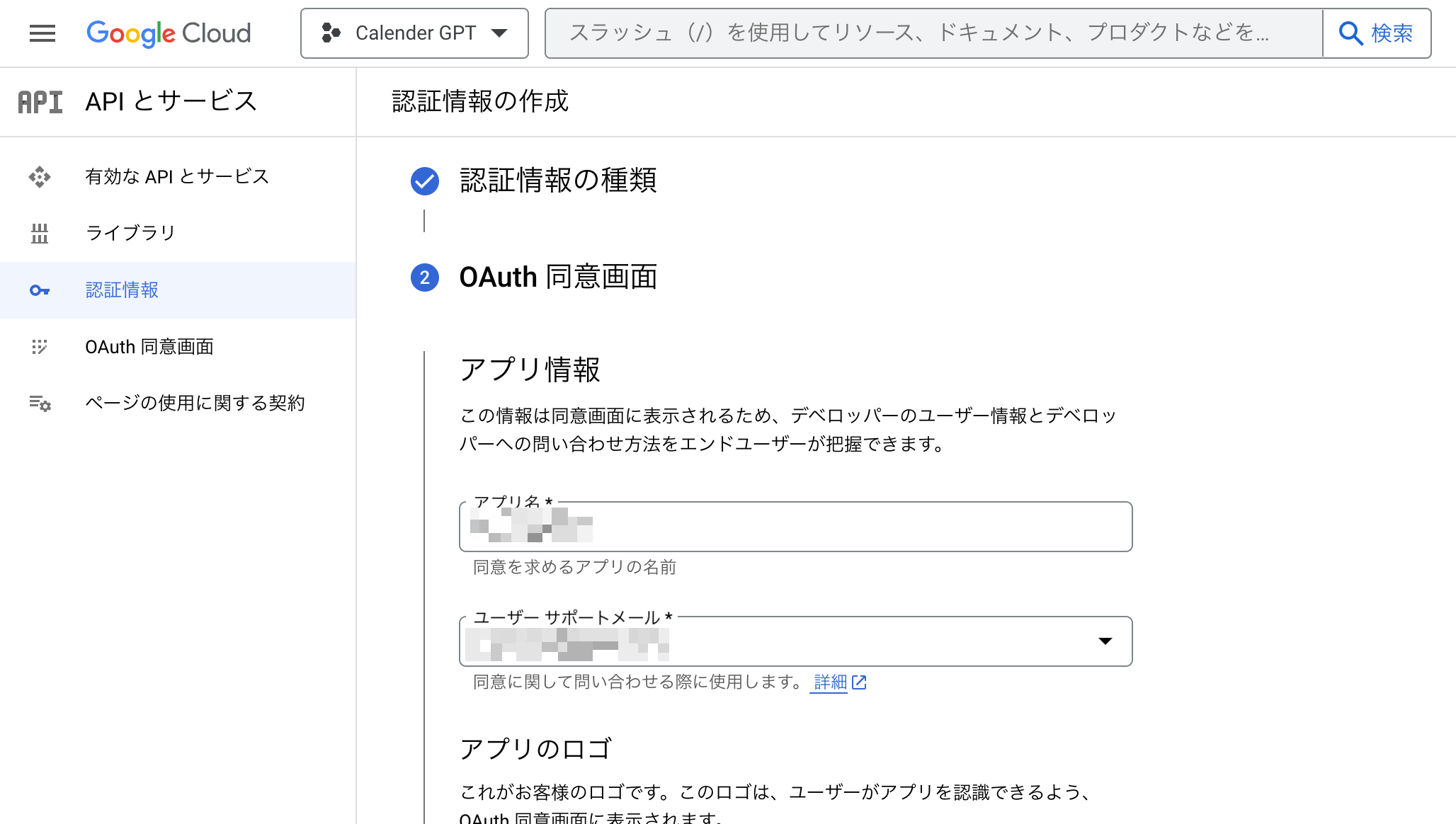The height and width of the screenshot is (824, 1456).
Task: Click the 有効な API とサービス icon
Action: click(x=40, y=176)
